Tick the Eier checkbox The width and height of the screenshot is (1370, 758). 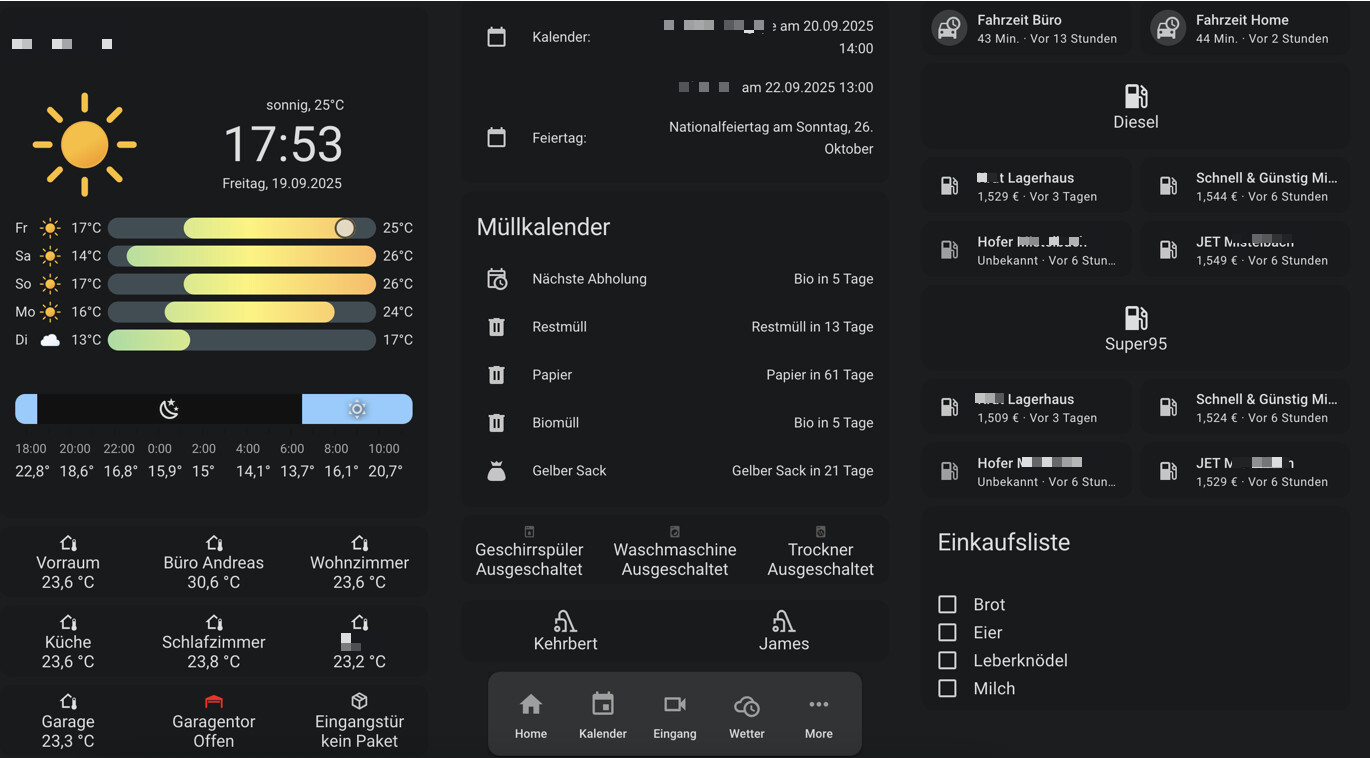(x=947, y=632)
